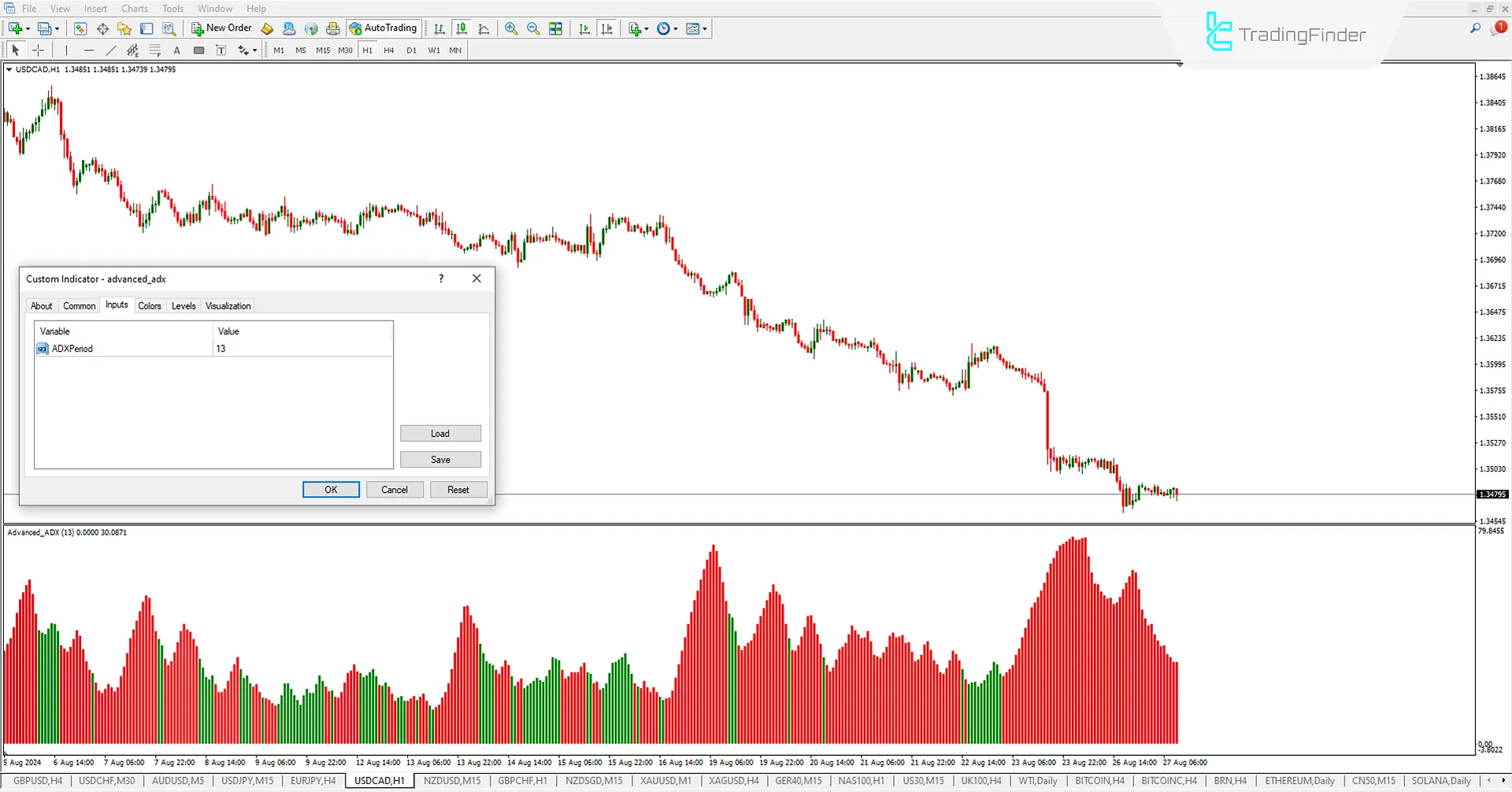Viewport: 1512px width, 792px height.
Task: Open the templates dropdown arrow
Action: (x=705, y=29)
